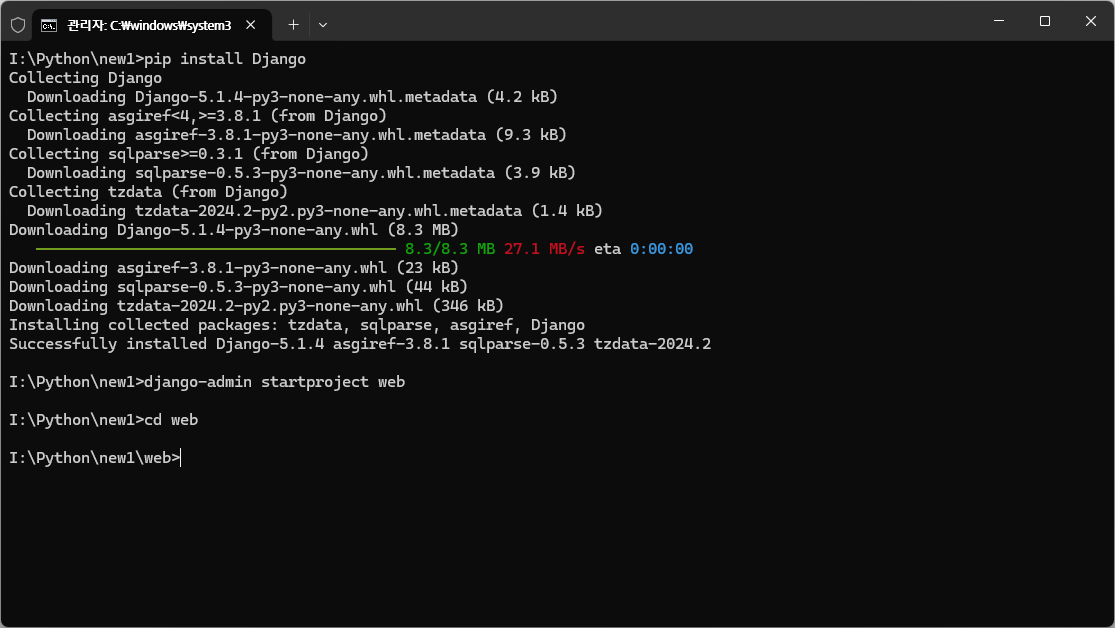The height and width of the screenshot is (628, 1115).
Task: Click 'Collecting tzdata (from Django)' line
Action: [x=148, y=192]
